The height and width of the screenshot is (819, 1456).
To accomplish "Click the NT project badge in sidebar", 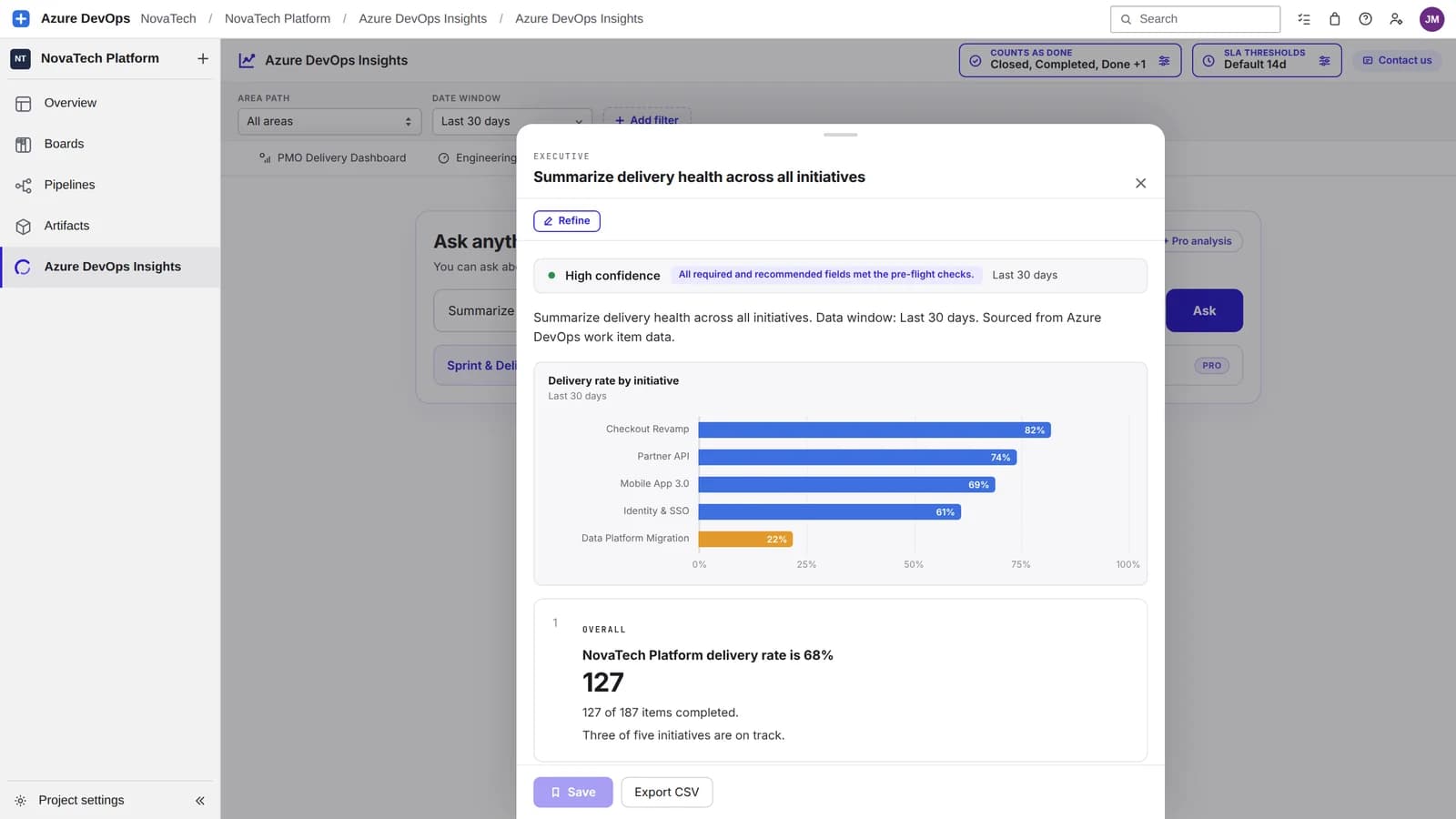I will click(21, 58).
